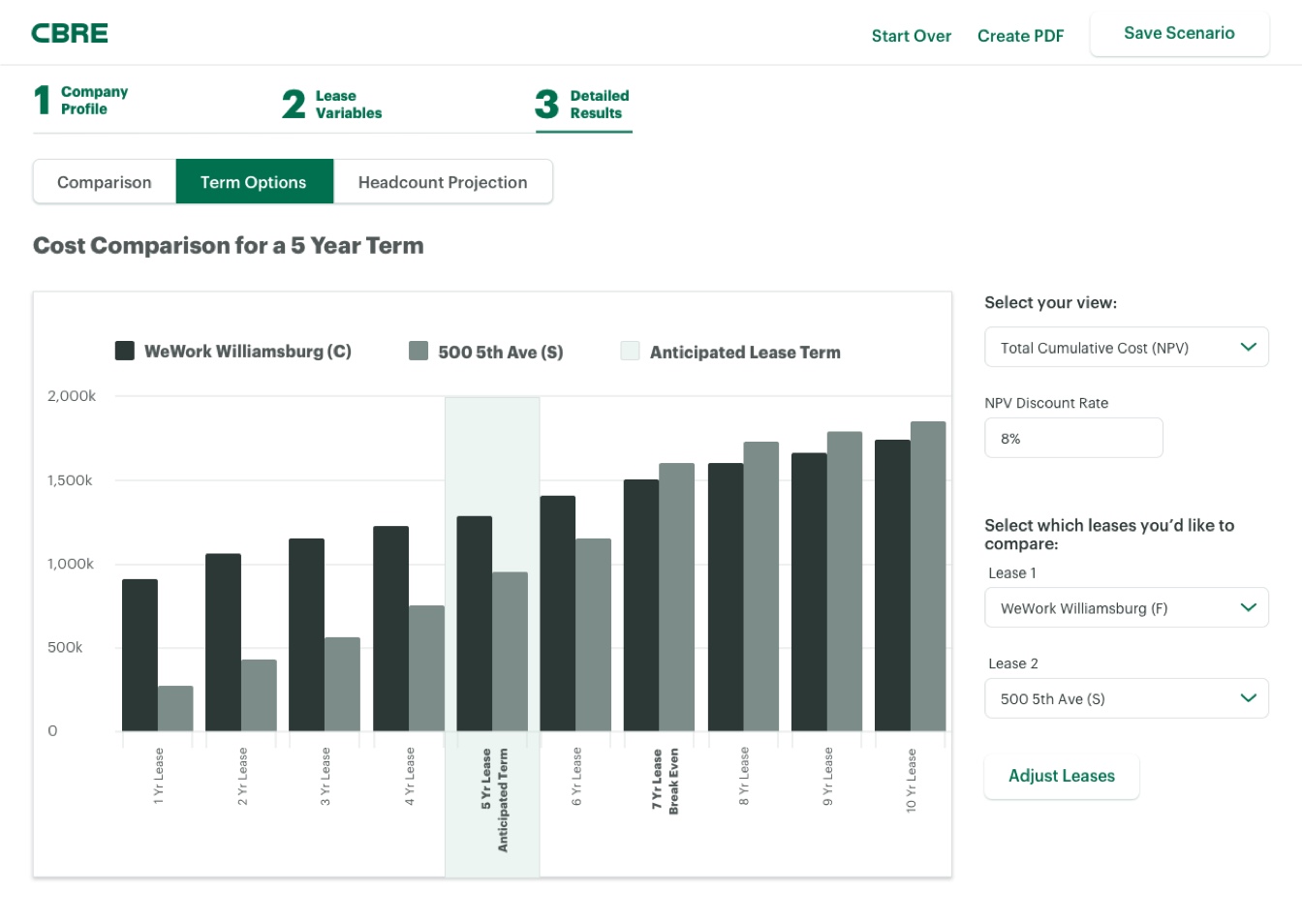Open the Lease 1 WeWork Williamsburg dropdown

tap(1127, 608)
